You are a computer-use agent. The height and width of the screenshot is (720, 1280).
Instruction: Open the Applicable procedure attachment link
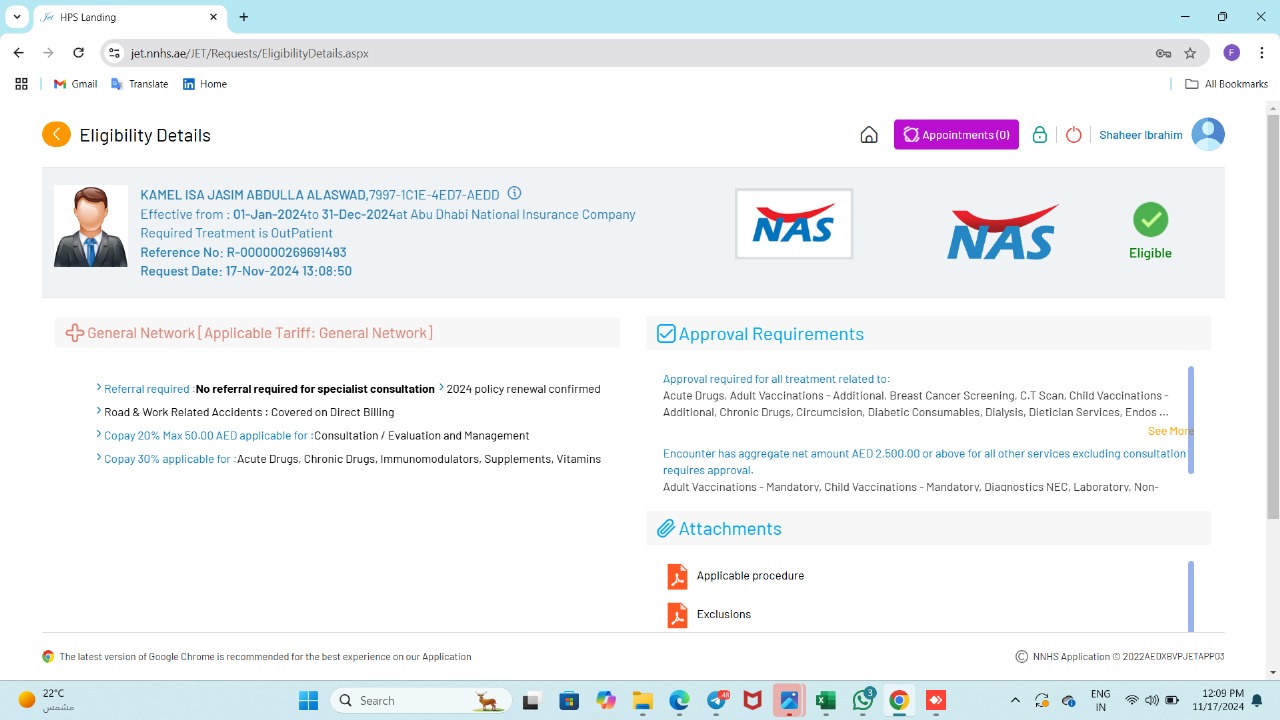[750, 576]
